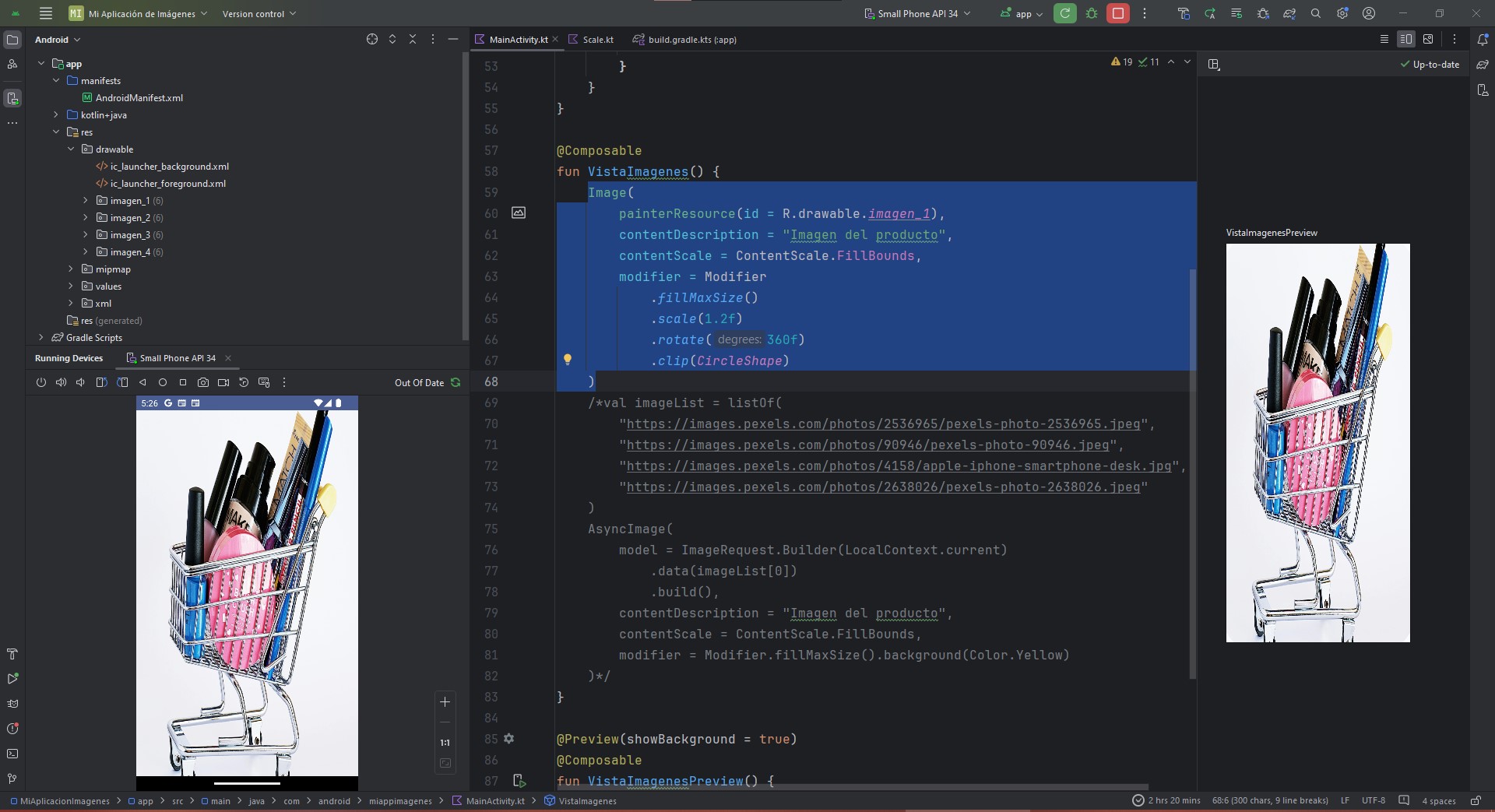Screen dimensions: 1495x812
Task: Click the VistaImagenesPreview image preview
Action: click(1317, 442)
